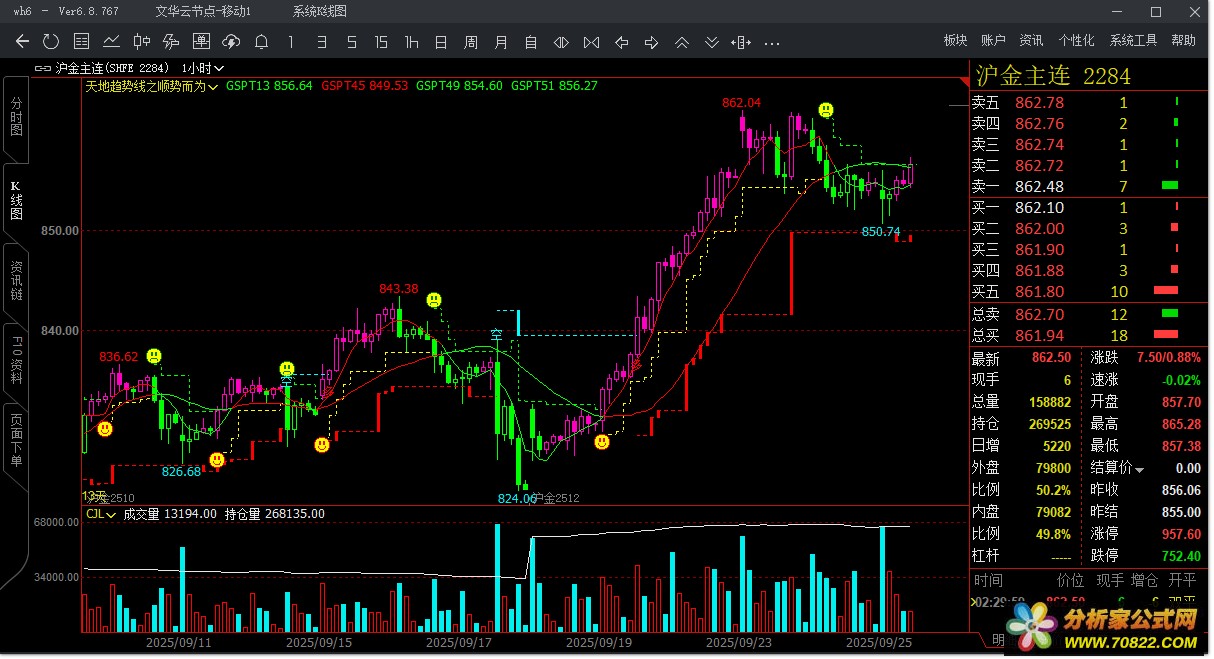Select the 分时图 side tab

pos(16,118)
